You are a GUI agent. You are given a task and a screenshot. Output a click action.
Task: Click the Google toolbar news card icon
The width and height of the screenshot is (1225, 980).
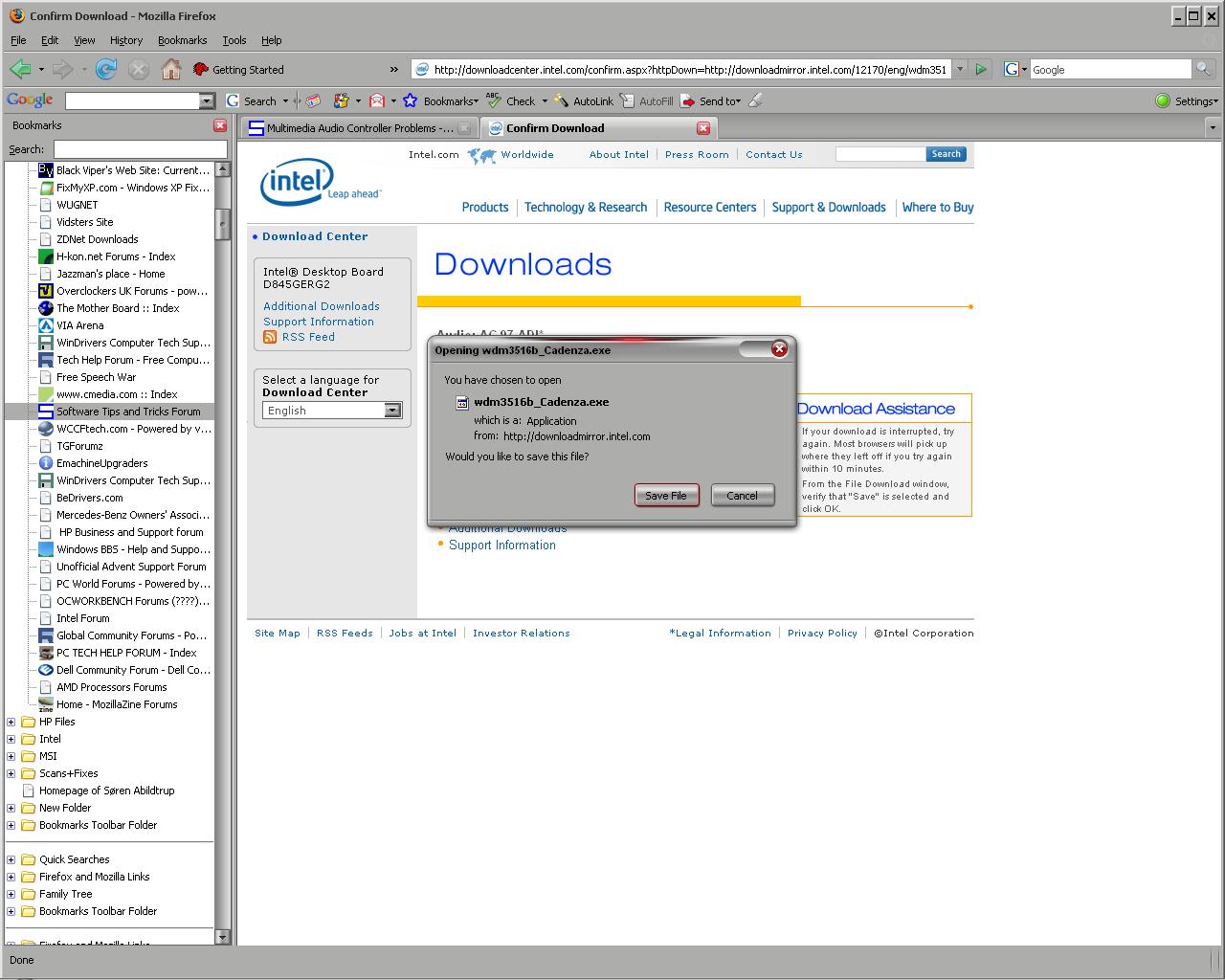pyautogui.click(x=313, y=100)
